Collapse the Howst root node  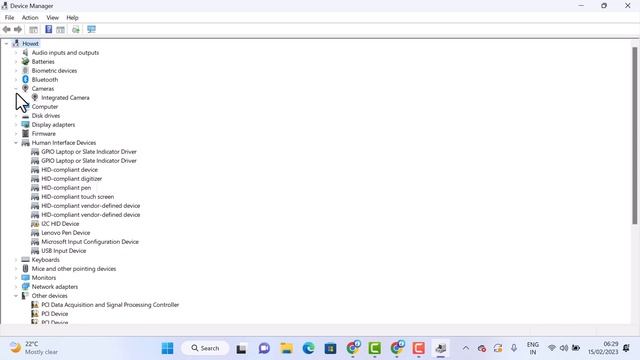(7, 44)
